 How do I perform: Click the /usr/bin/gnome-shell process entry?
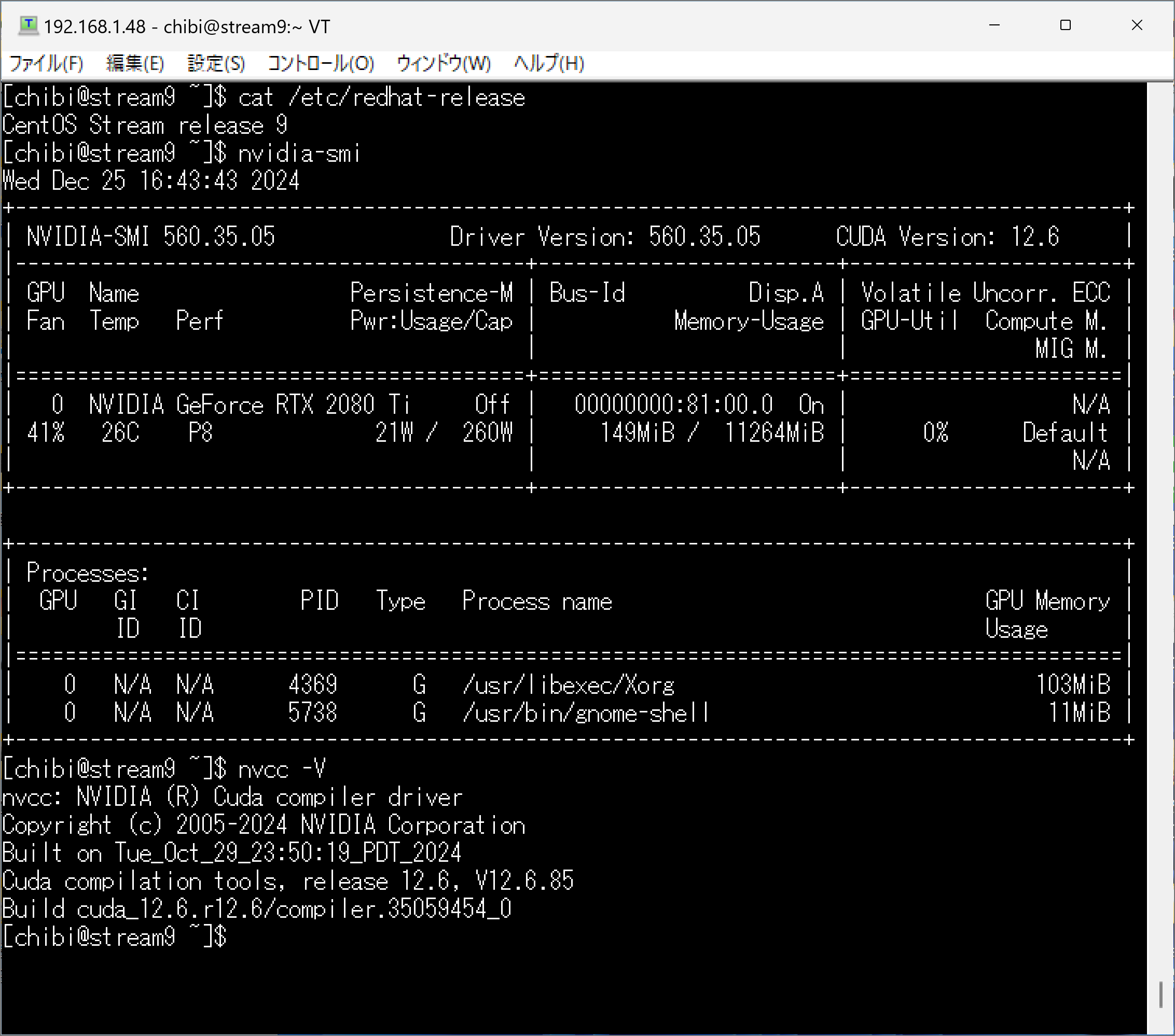pos(585,713)
